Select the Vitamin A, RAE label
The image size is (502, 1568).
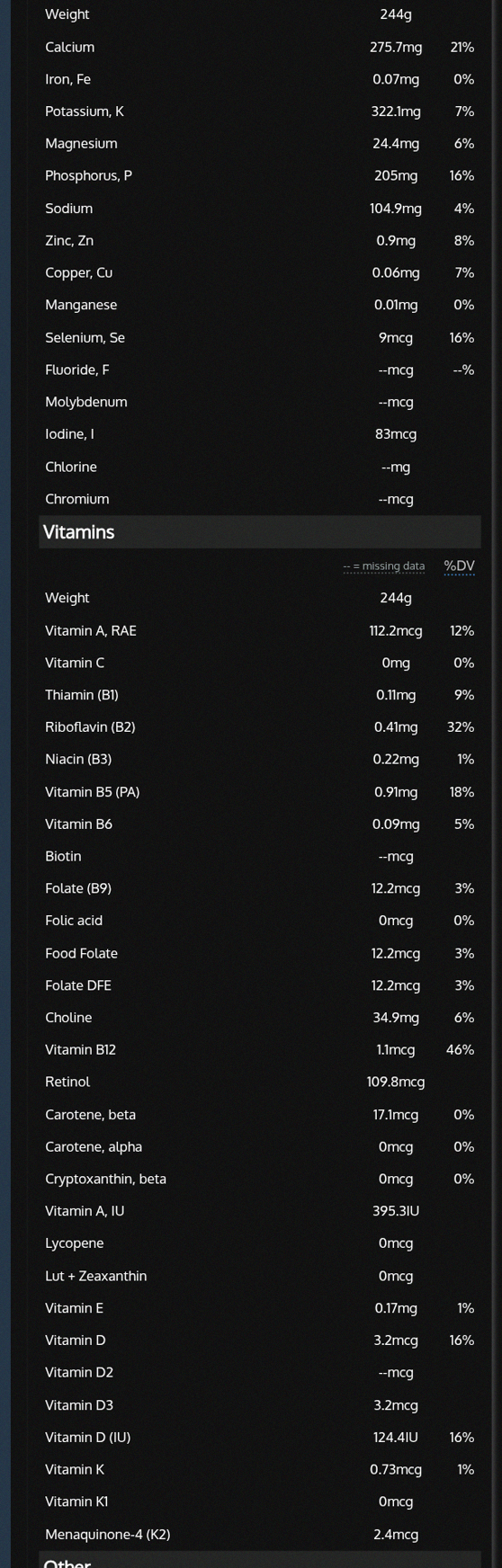click(x=91, y=630)
